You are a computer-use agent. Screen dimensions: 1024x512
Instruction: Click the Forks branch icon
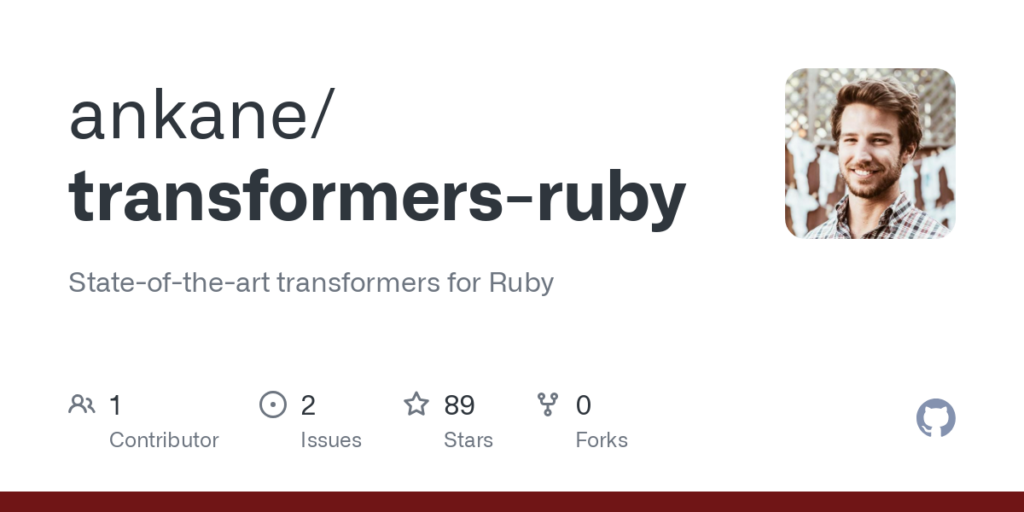tap(547, 404)
